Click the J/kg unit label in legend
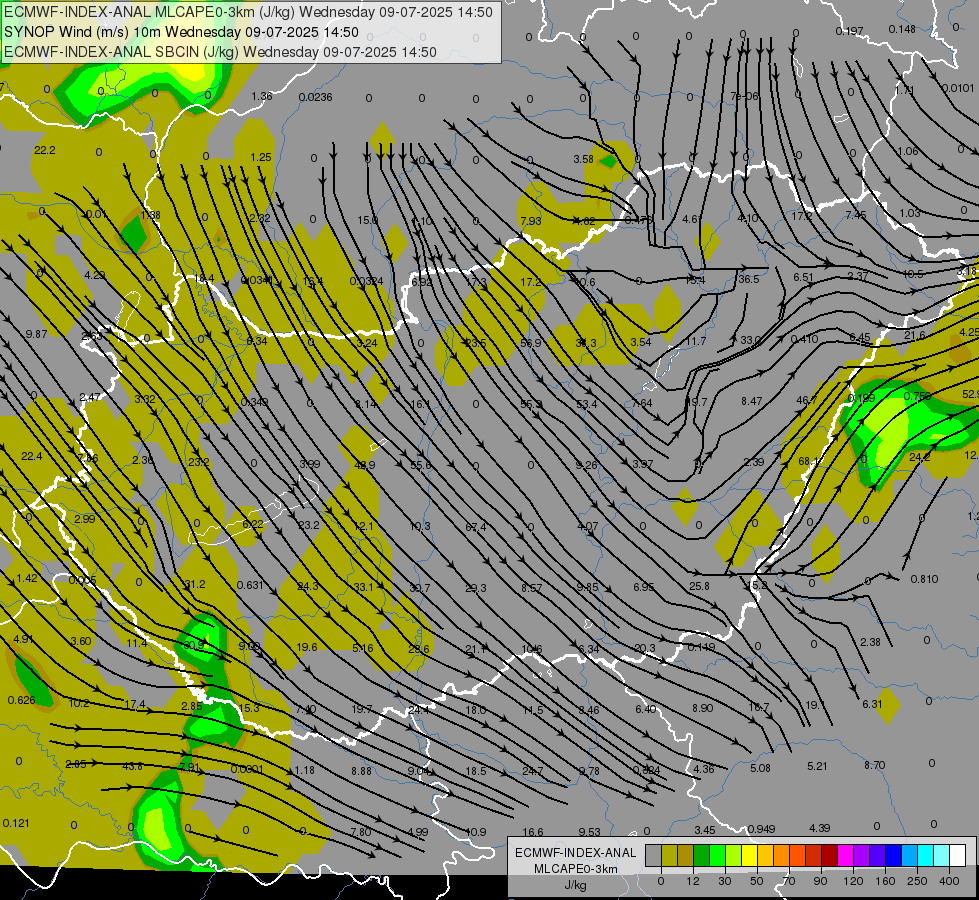The height and width of the screenshot is (900, 979). [x=576, y=885]
